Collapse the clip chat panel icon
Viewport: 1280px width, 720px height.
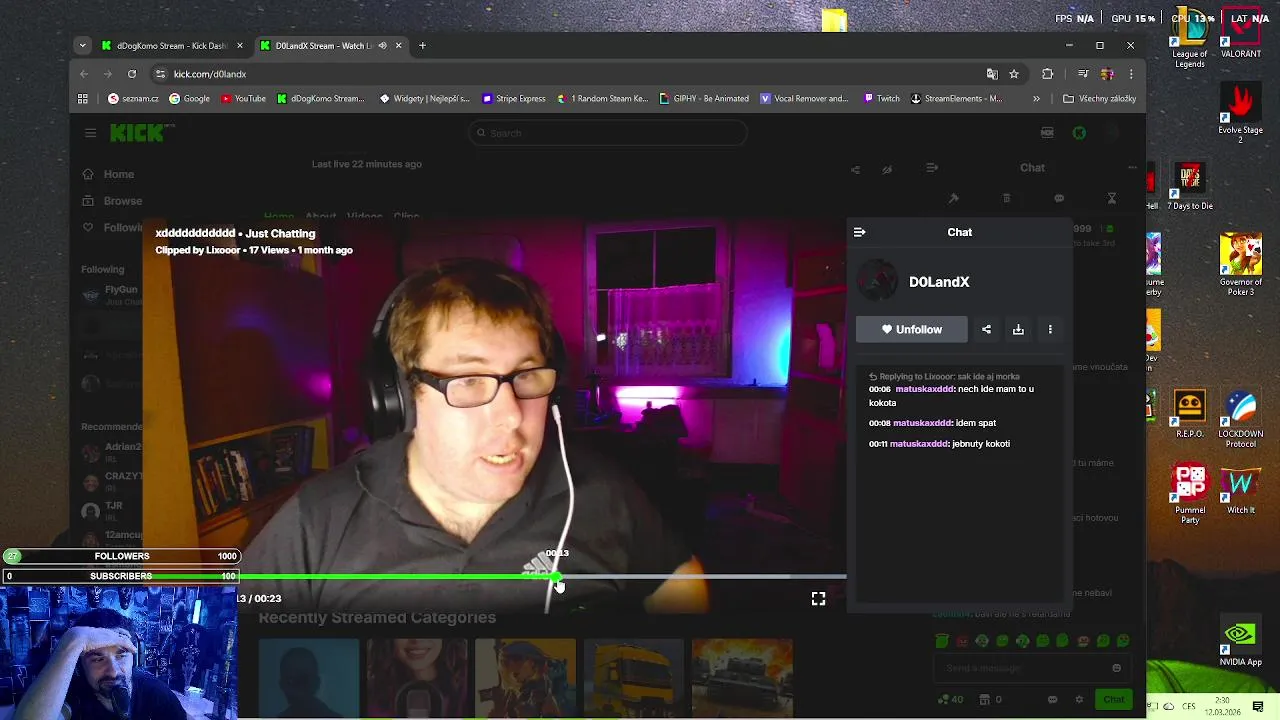[x=859, y=232]
